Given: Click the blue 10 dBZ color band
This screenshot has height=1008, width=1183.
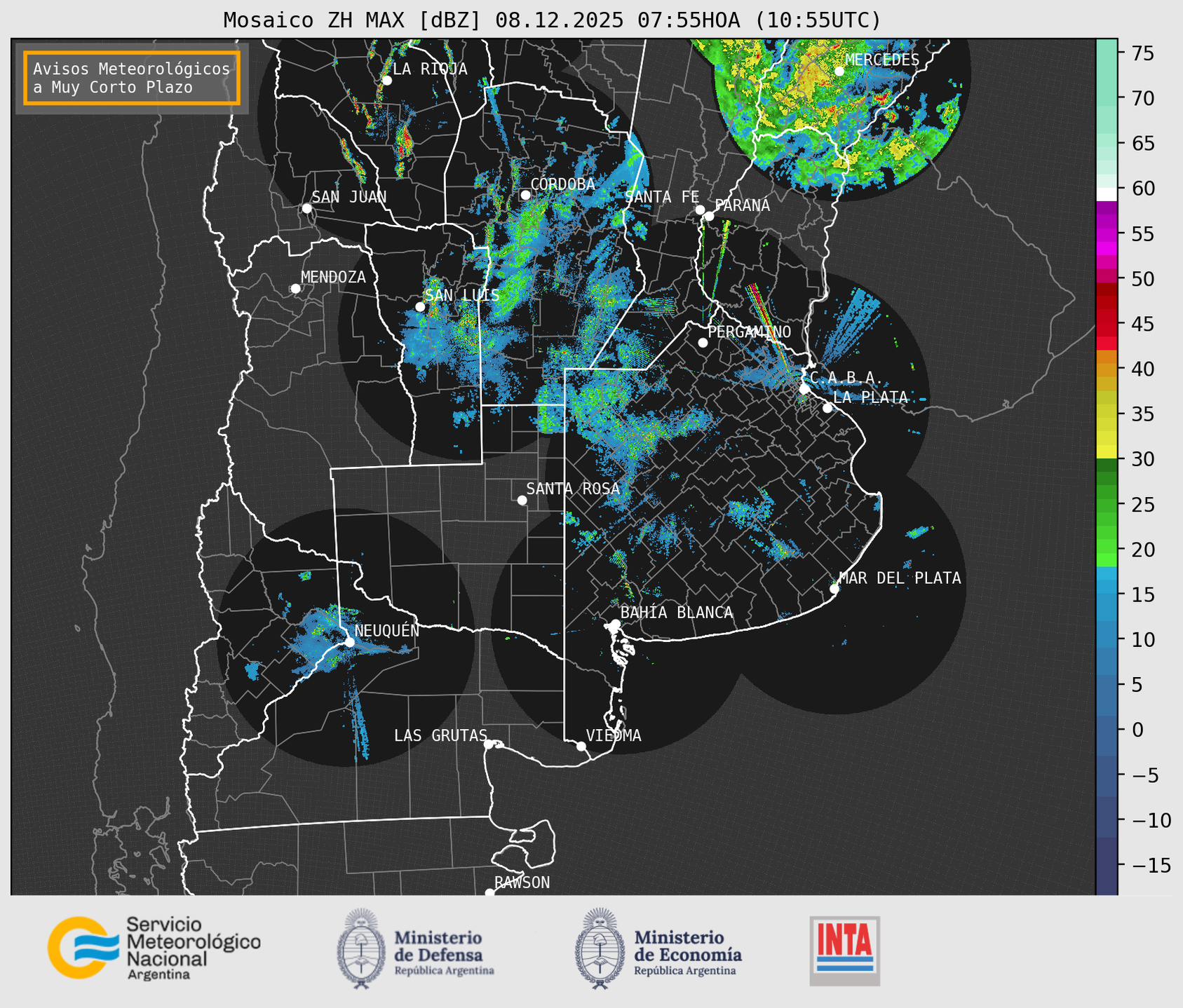Looking at the screenshot, I should pyautogui.click(x=1107, y=640).
